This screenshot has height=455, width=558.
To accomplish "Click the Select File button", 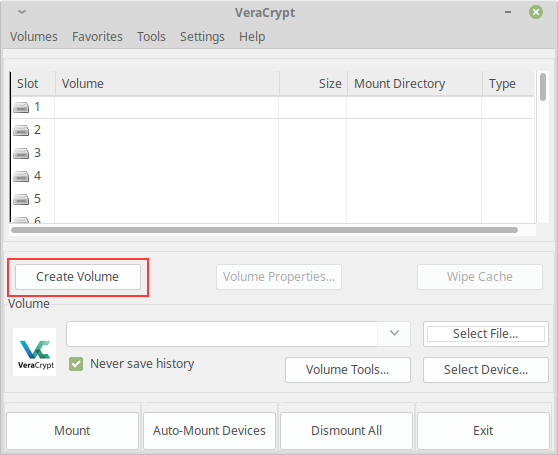I will (x=486, y=334).
